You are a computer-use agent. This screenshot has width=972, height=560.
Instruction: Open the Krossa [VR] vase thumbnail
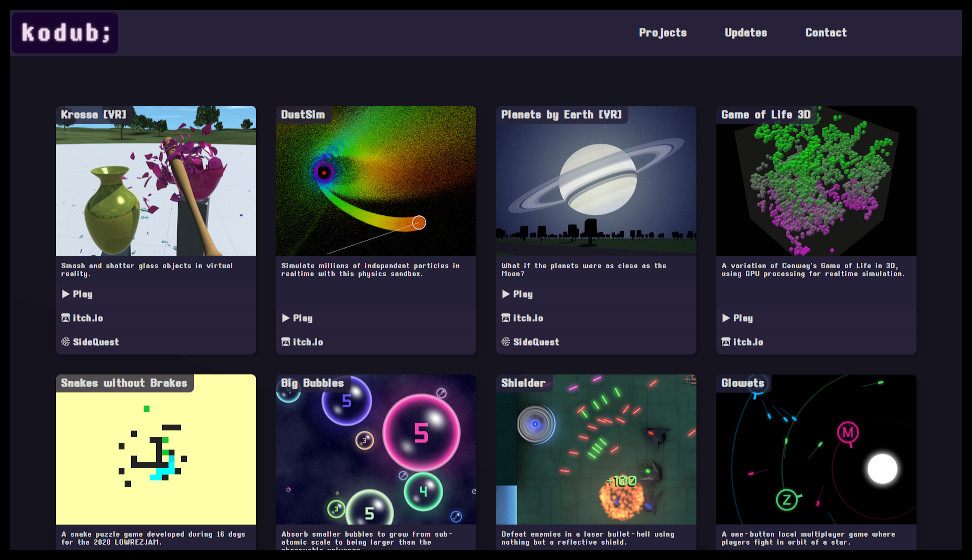[156, 181]
